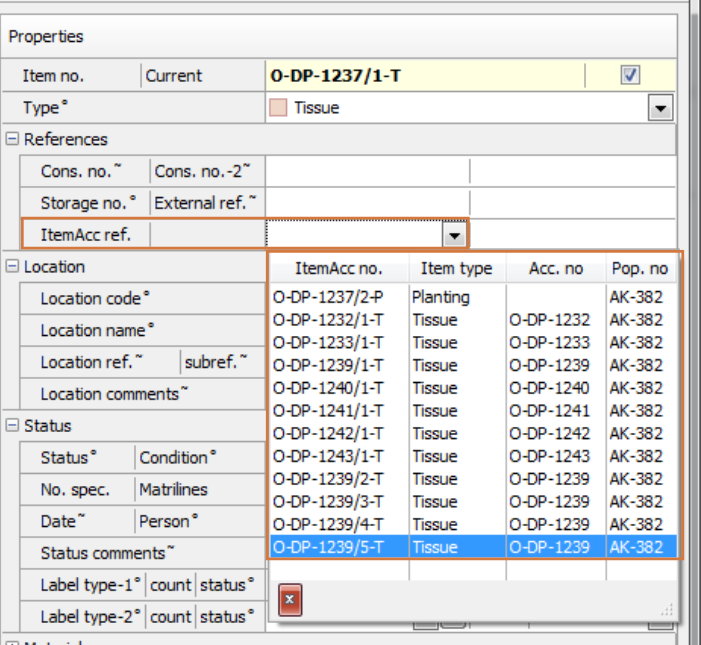This screenshot has height=645, width=701.
Task: Click the Location comments label
Action: (114, 393)
